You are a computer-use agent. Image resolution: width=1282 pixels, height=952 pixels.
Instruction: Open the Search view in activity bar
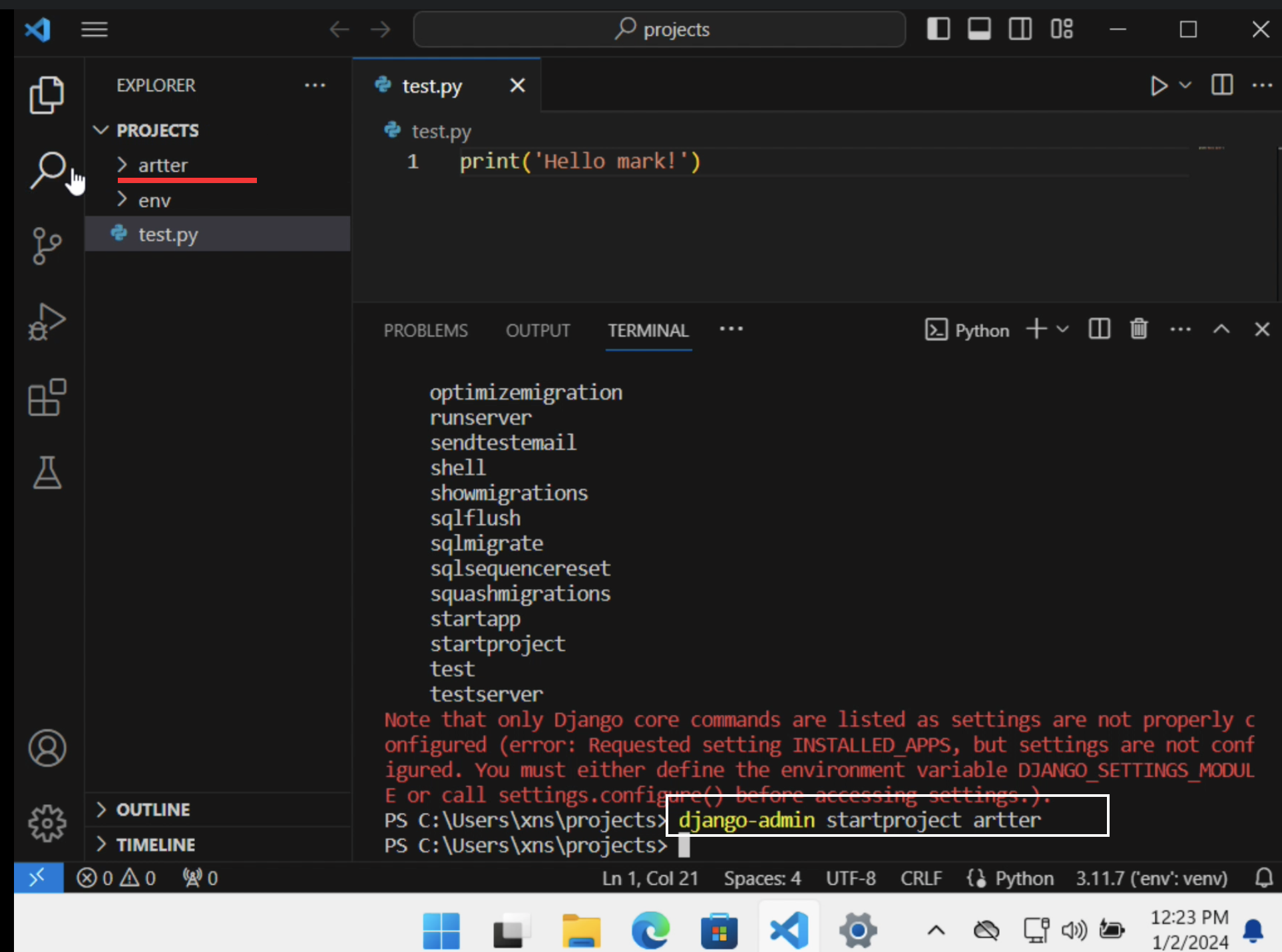coord(48,170)
